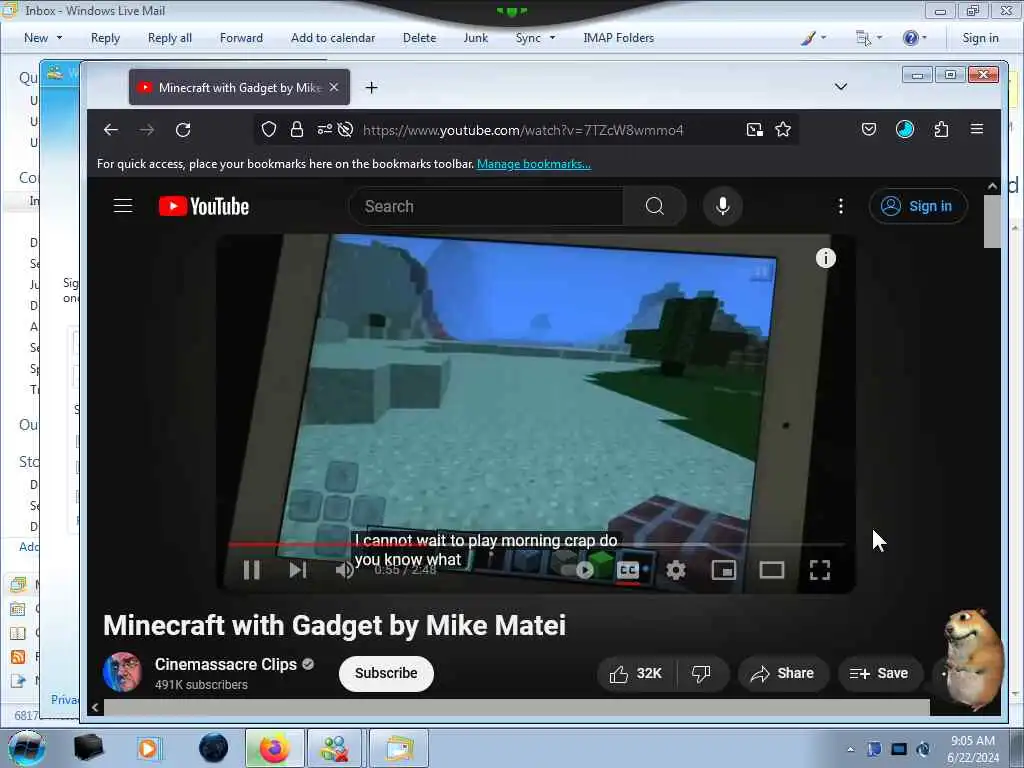Viewport: 1024px width, 768px height.
Task: Open the Pocket save icon
Action: click(x=869, y=129)
